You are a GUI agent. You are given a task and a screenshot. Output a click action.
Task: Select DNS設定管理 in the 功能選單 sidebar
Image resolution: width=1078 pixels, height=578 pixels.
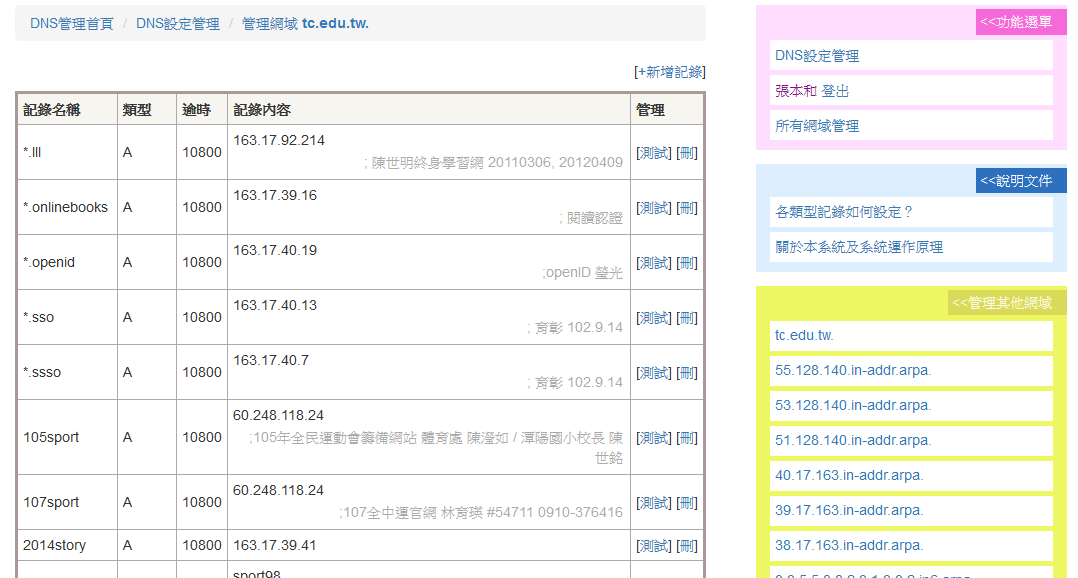pos(817,56)
